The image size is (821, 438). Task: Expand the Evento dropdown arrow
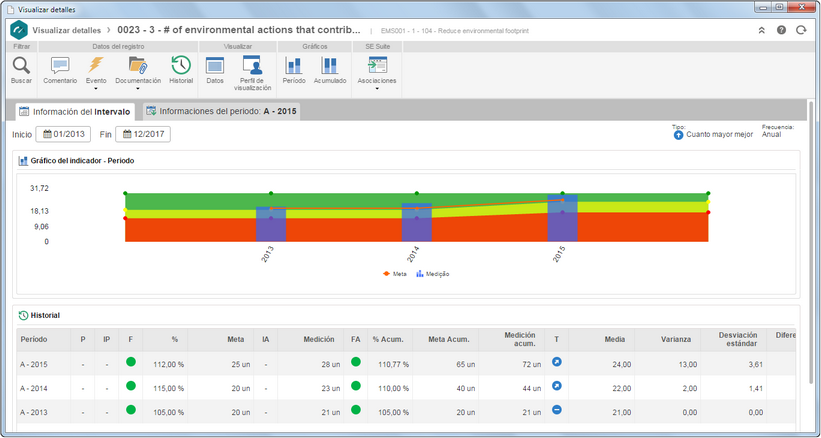(x=96, y=89)
